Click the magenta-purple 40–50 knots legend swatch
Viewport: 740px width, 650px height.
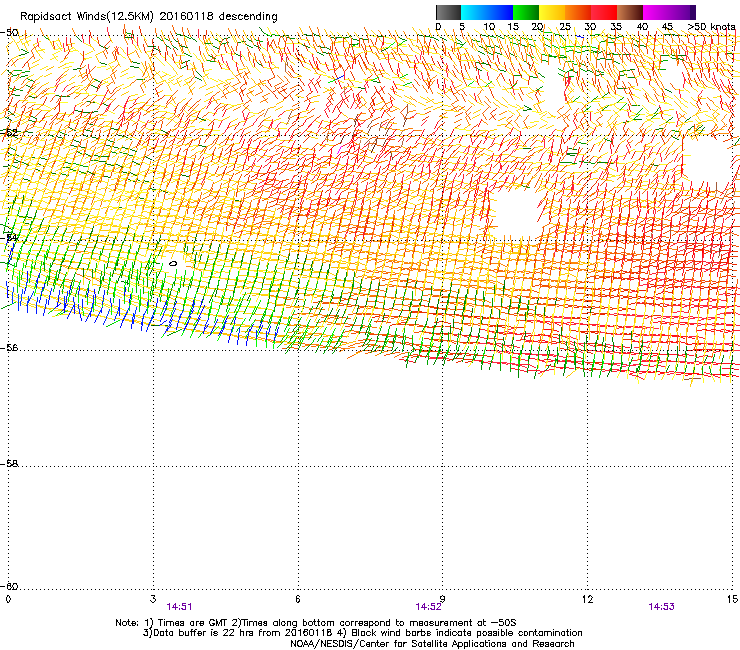[669, 12]
